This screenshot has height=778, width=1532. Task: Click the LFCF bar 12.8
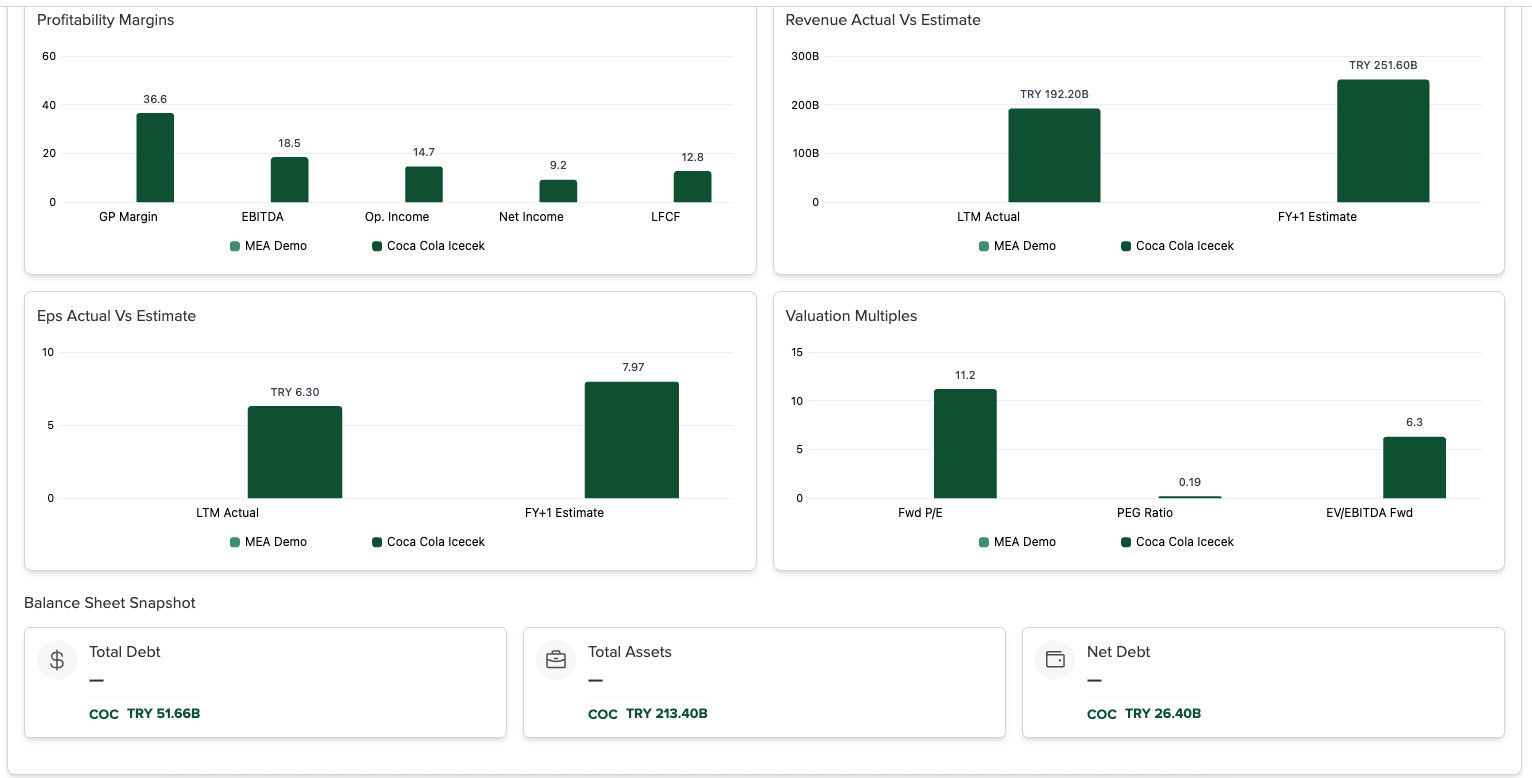click(x=692, y=187)
